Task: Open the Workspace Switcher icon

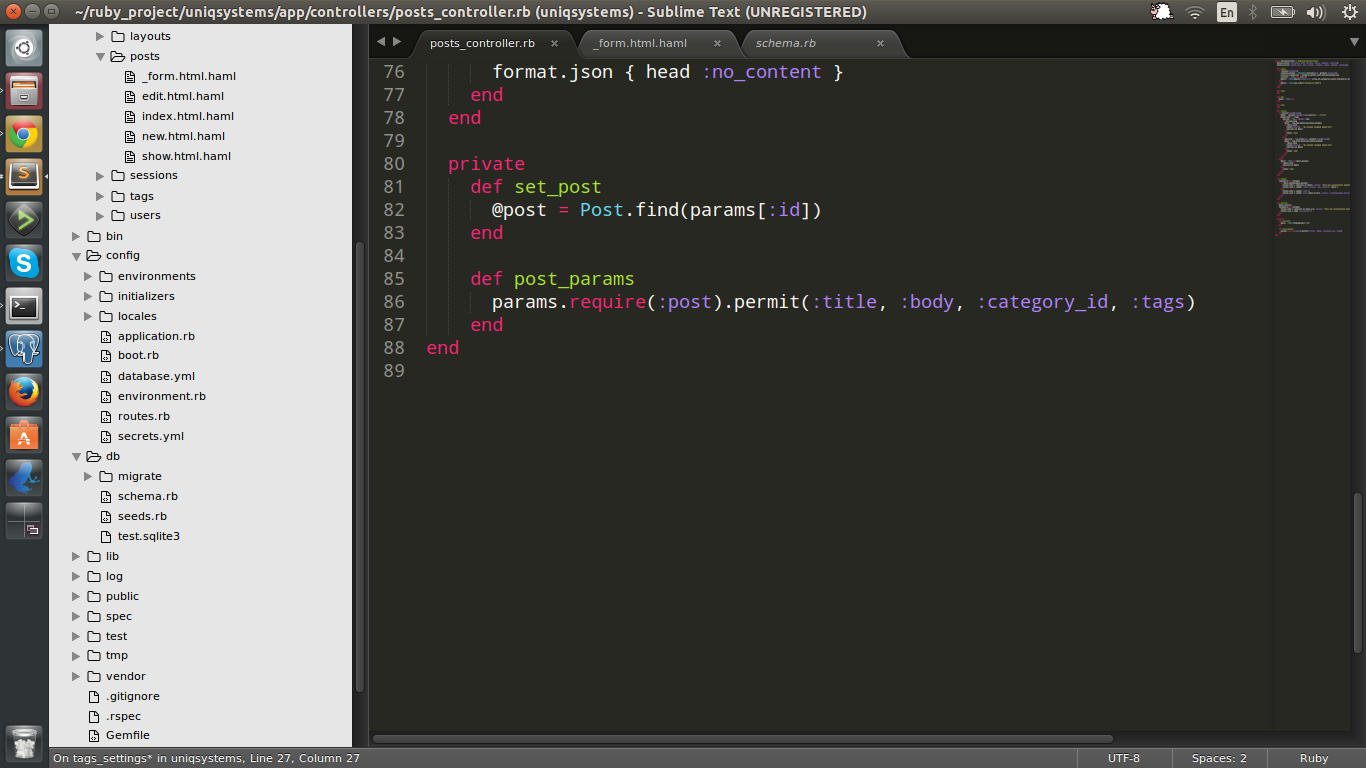Action: tap(24, 521)
